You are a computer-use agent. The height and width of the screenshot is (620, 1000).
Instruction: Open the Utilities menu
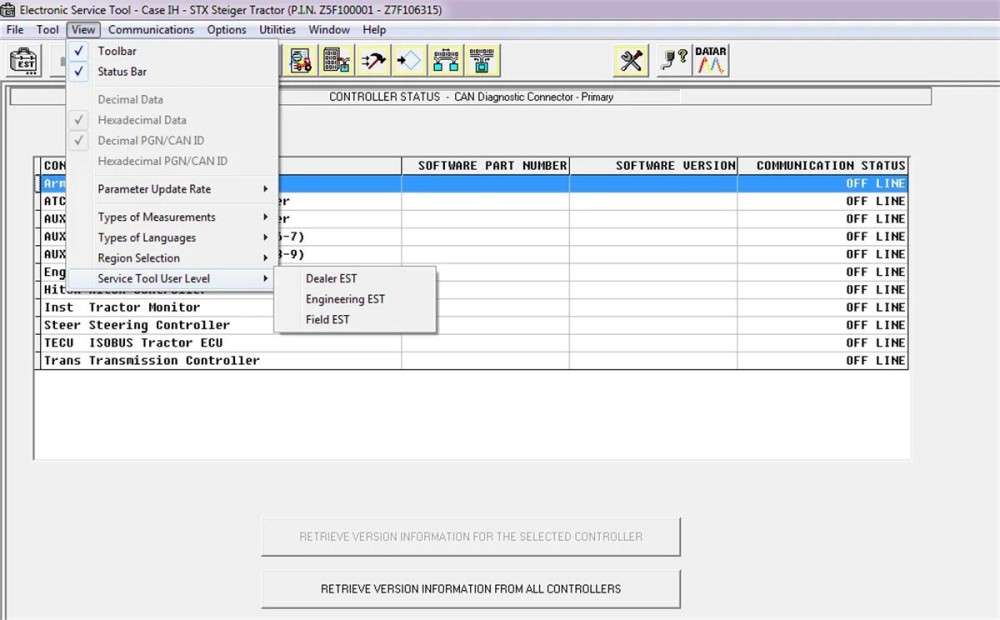click(277, 30)
